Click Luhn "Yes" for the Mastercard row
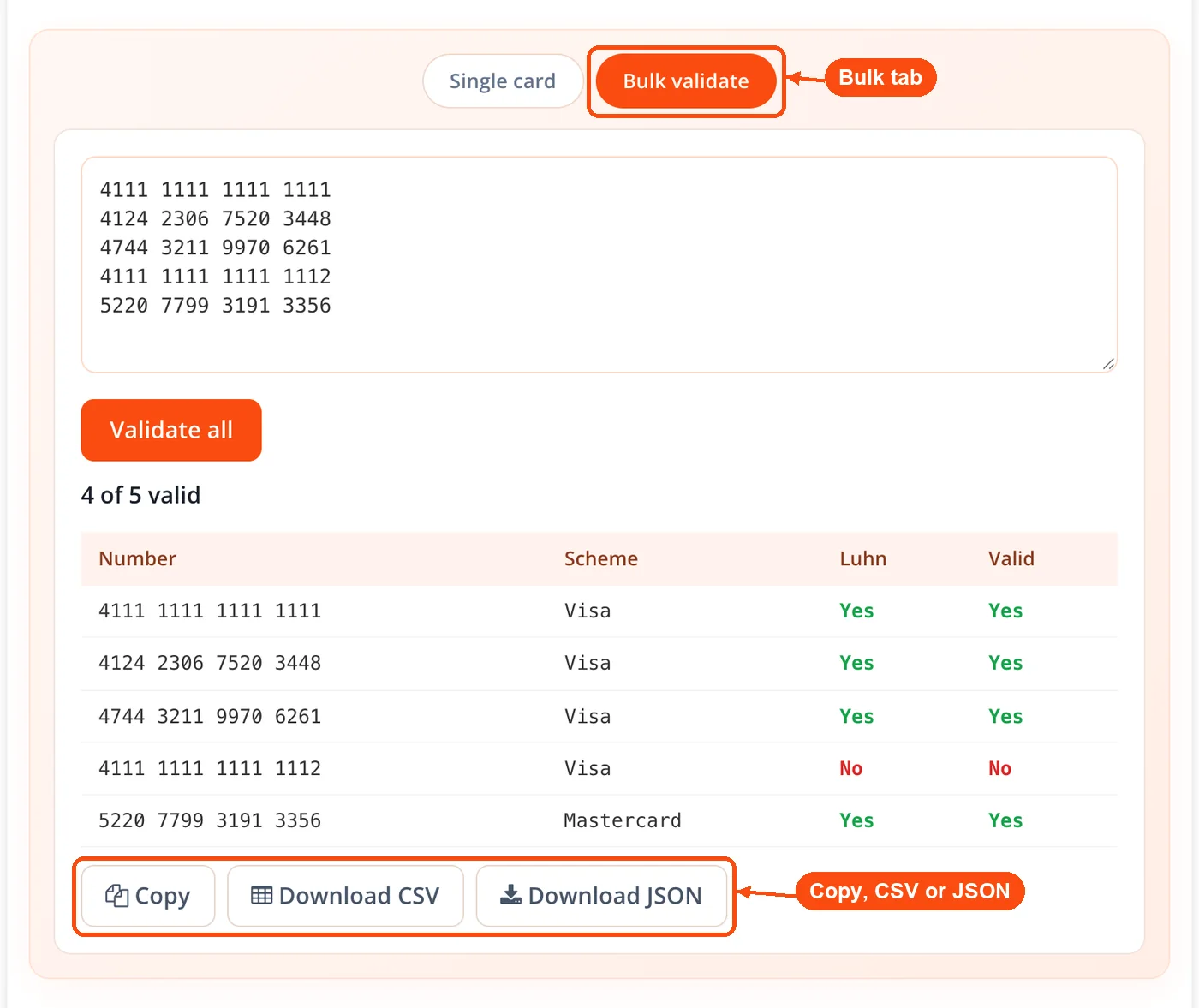 point(856,820)
